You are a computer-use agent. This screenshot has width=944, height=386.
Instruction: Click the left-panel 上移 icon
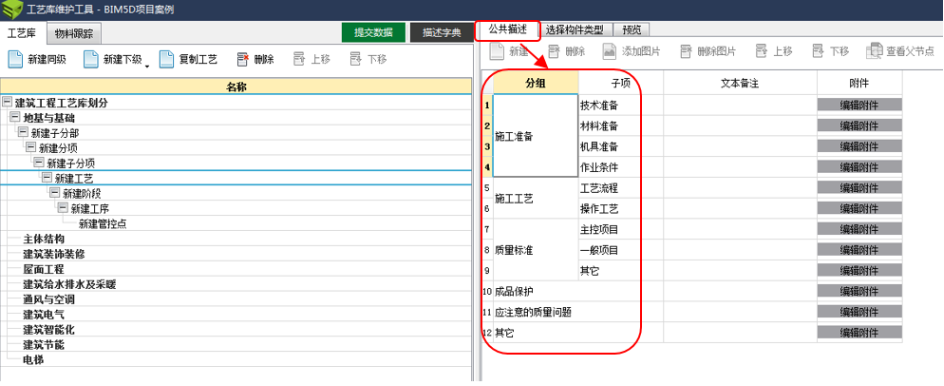click(299, 59)
